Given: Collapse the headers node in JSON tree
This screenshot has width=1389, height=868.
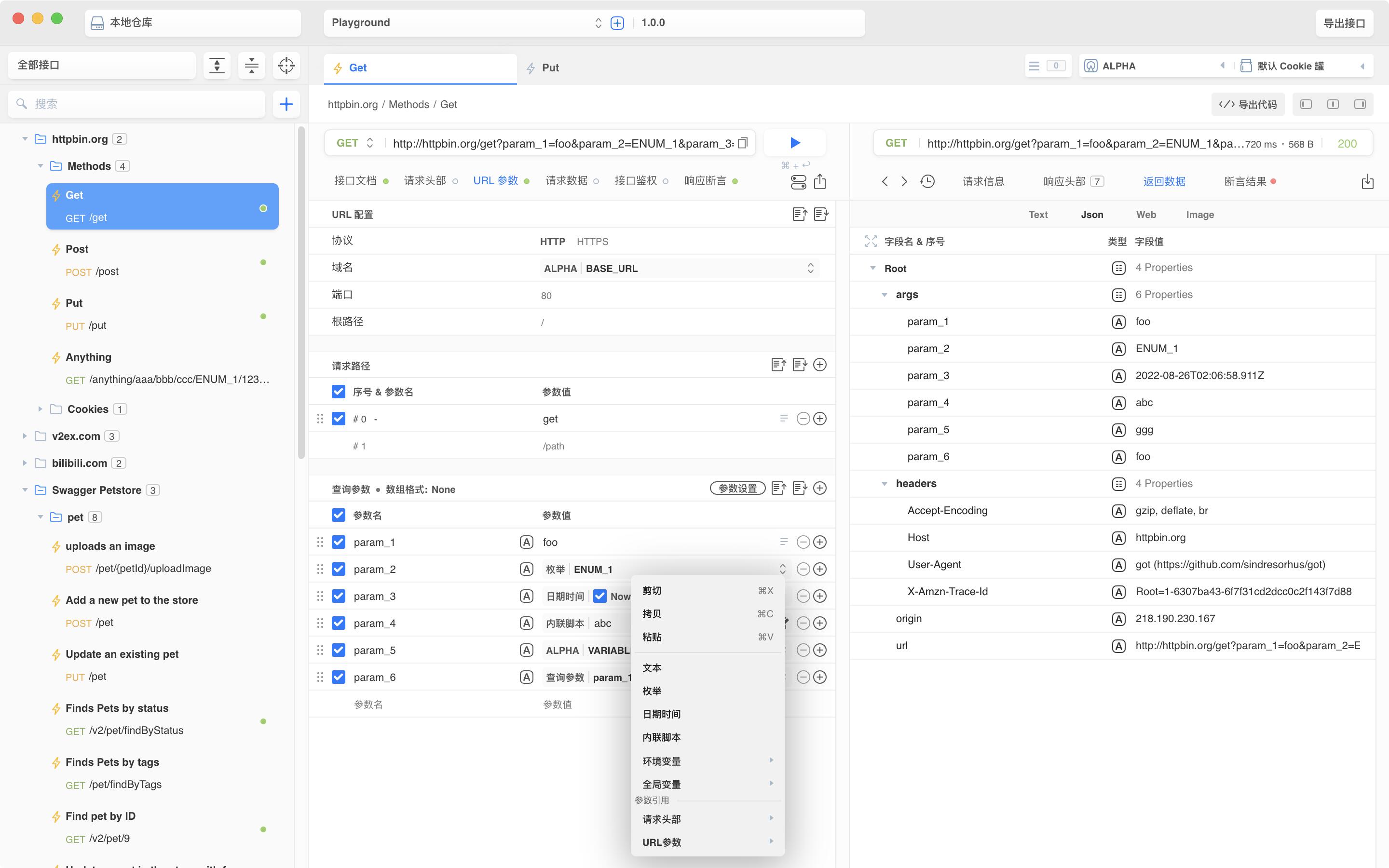Looking at the screenshot, I should (x=885, y=484).
